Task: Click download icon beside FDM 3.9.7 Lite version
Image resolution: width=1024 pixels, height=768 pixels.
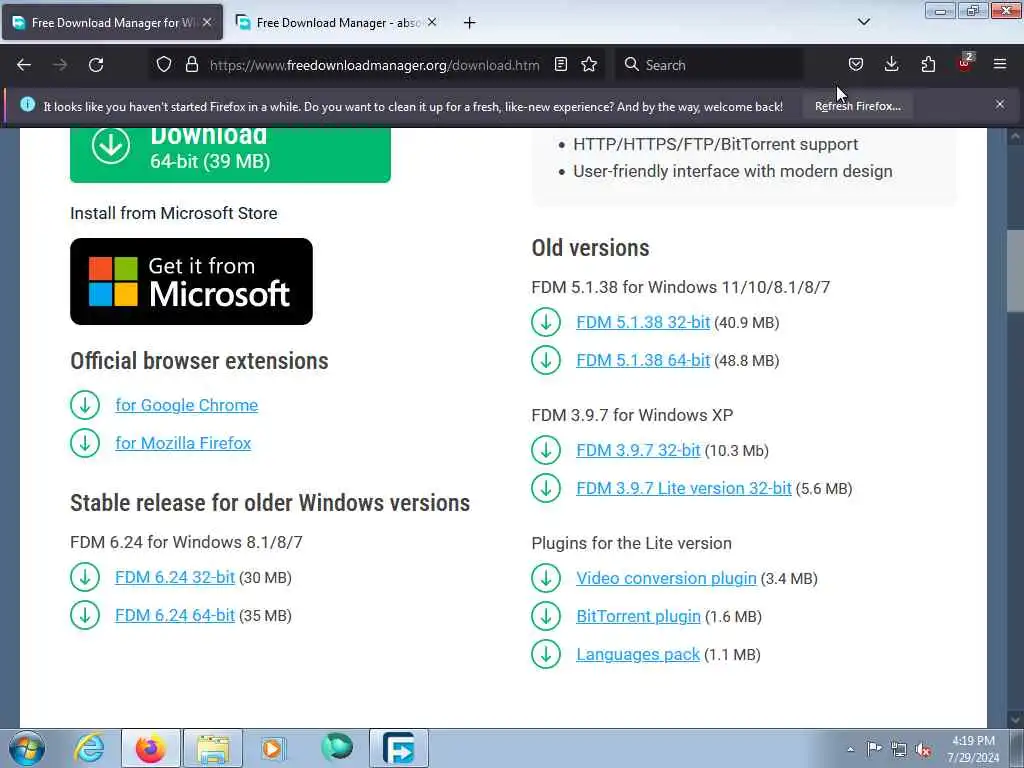Action: [546, 488]
